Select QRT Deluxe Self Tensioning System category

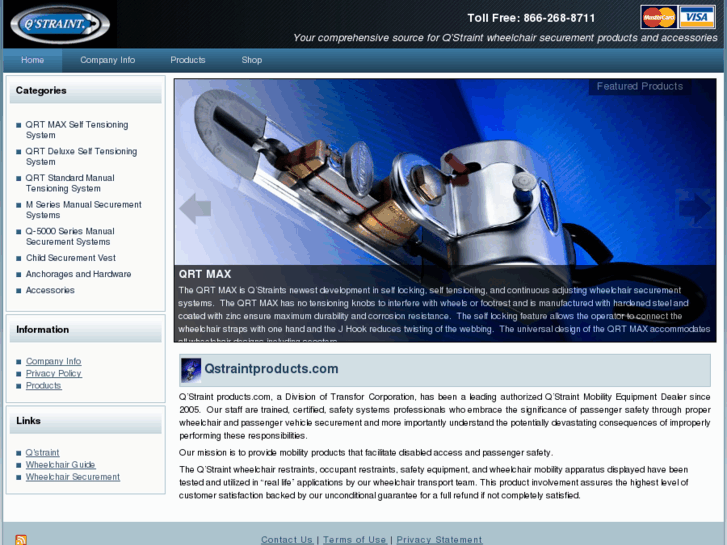tap(81, 156)
